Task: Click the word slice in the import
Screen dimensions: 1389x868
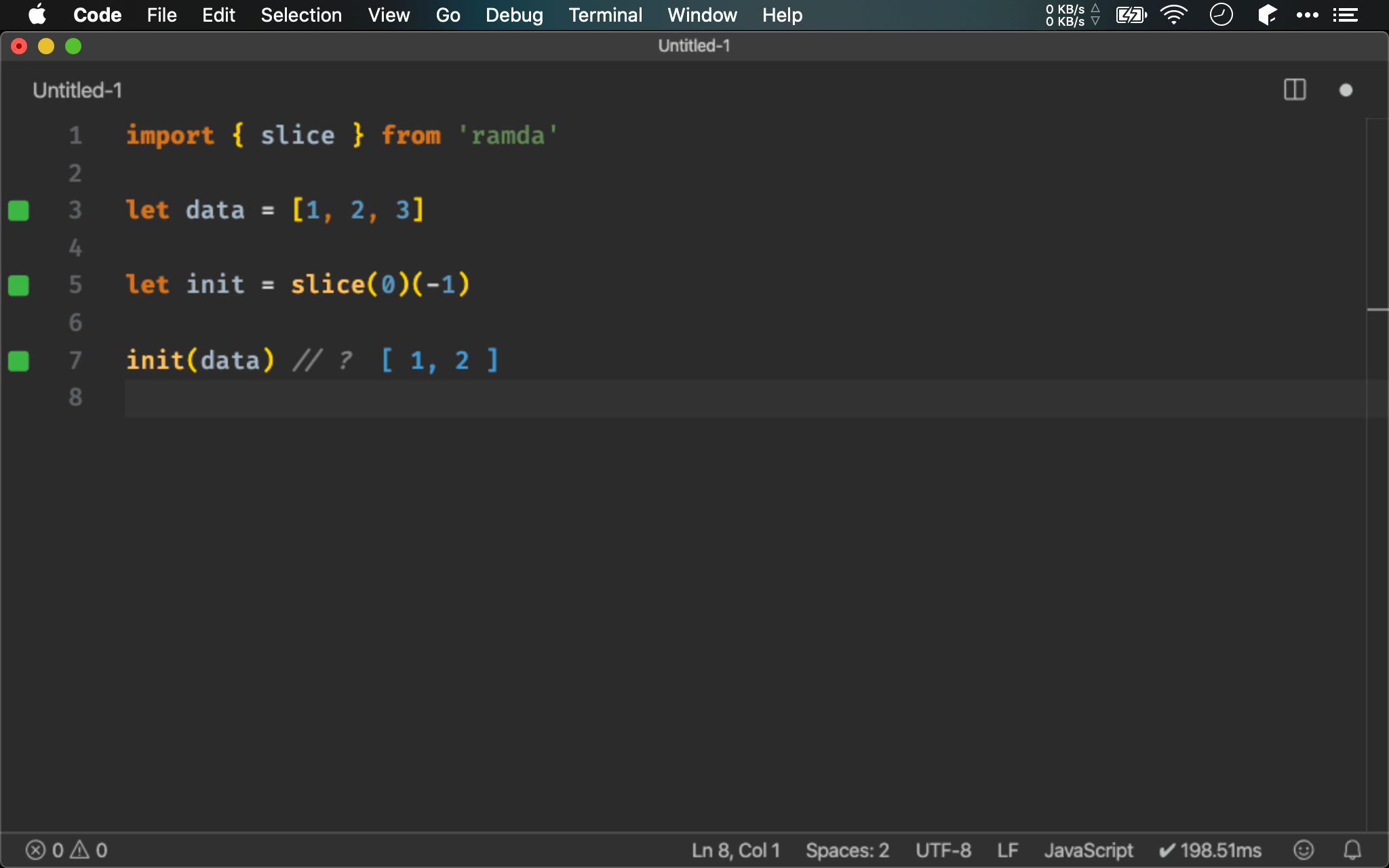Action: 297,135
